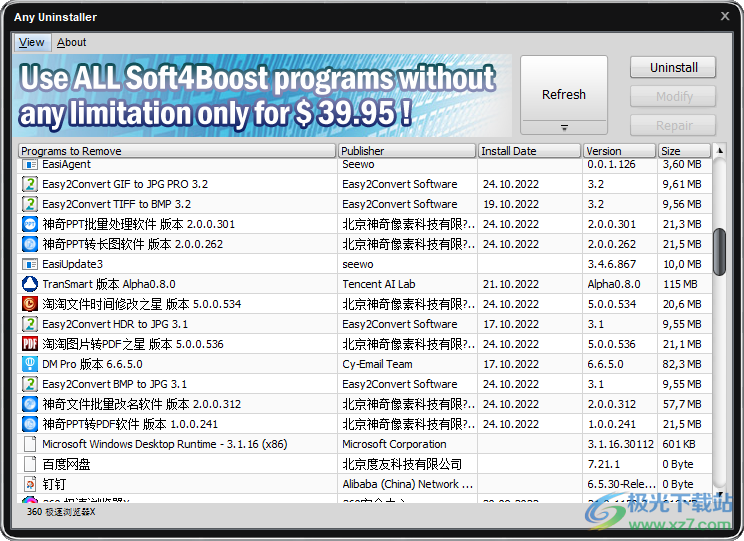Click the 淘淘图片转PDF之星 PDF icon
Screen dimensions: 744x541
[x=30, y=344]
